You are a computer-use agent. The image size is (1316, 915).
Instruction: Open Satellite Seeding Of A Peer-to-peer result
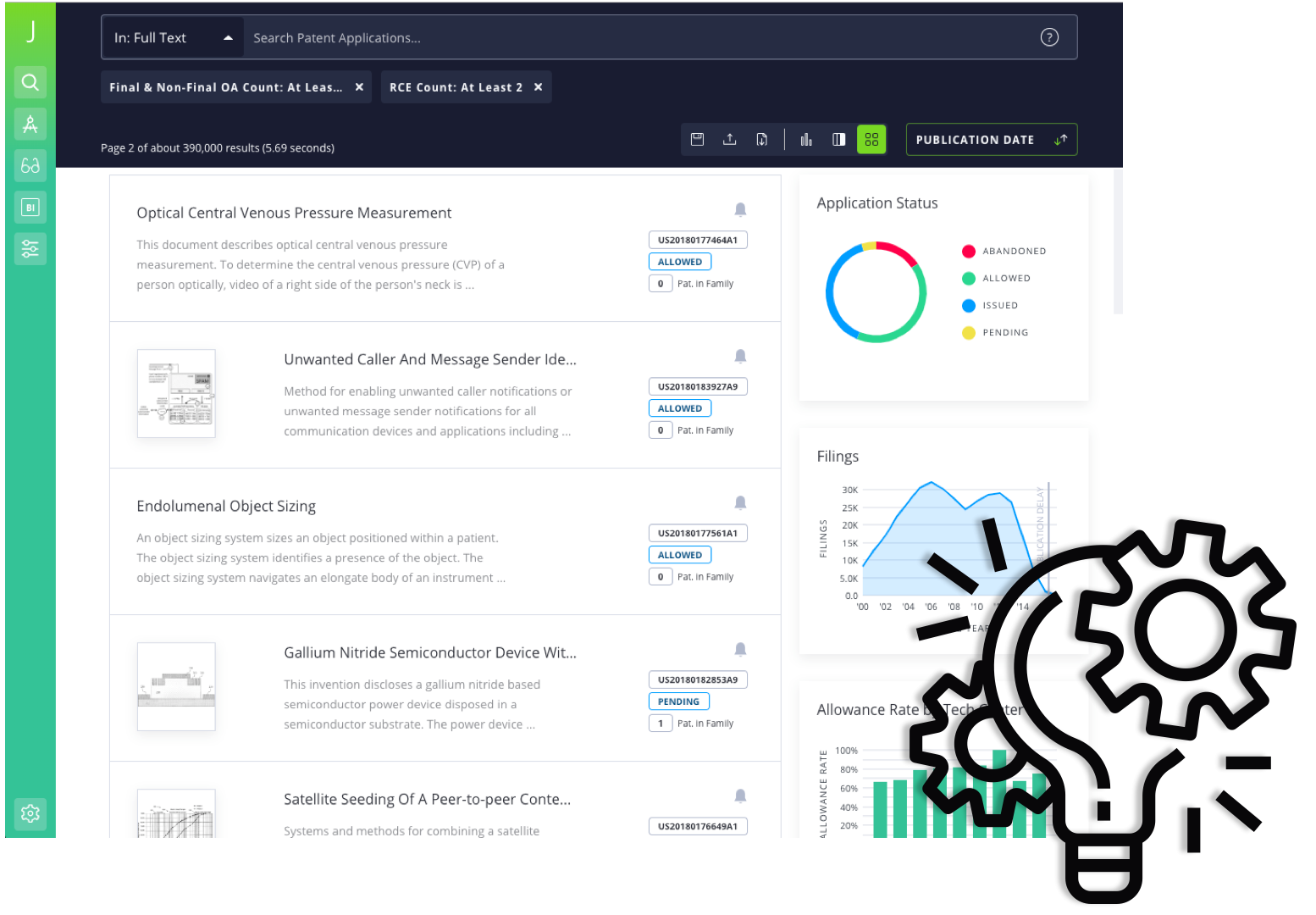click(427, 799)
